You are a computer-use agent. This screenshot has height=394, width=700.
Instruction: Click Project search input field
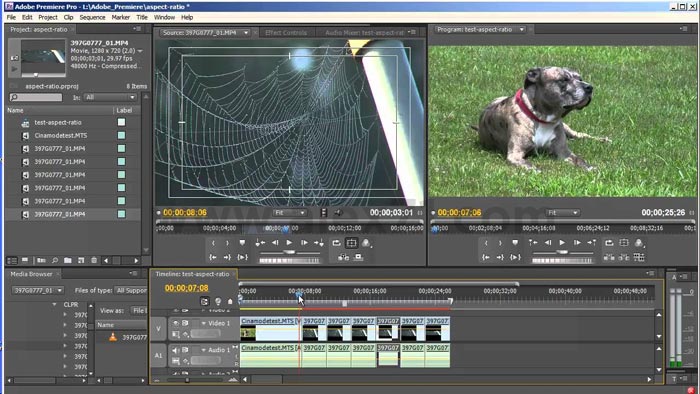click(x=36, y=97)
